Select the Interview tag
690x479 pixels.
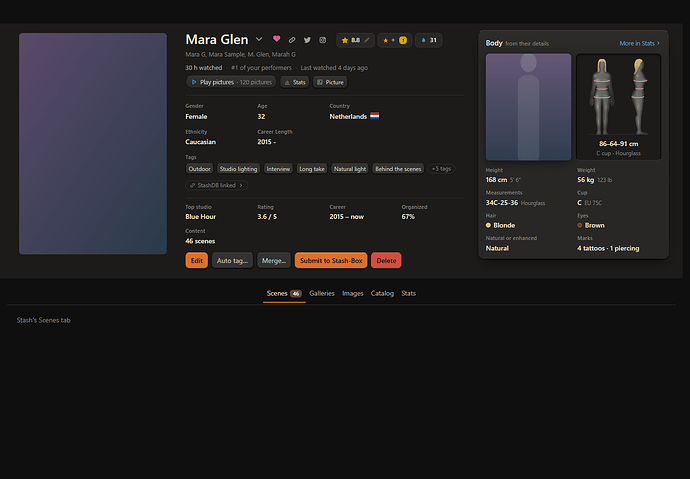point(278,169)
